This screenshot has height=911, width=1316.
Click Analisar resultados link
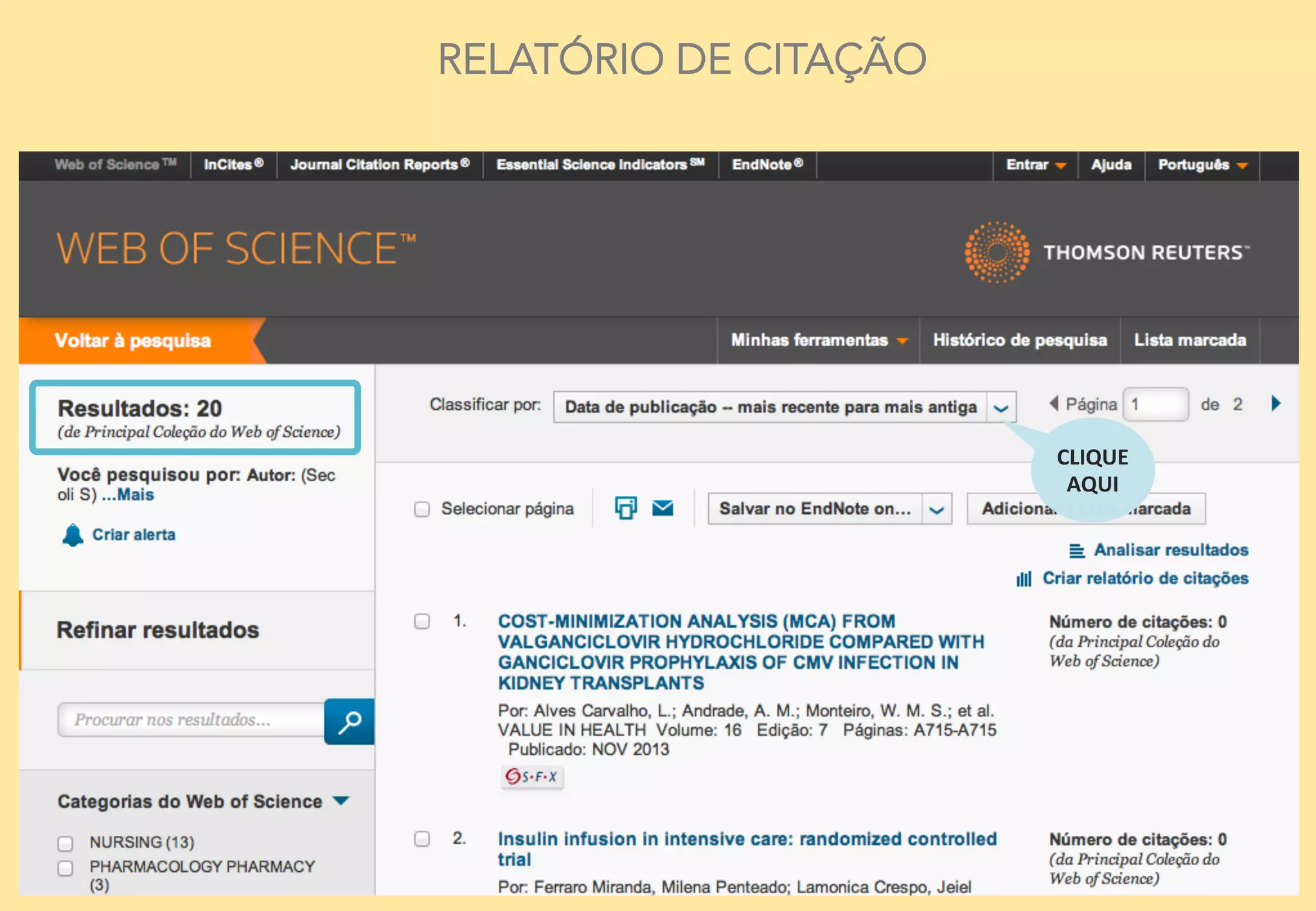(x=1171, y=550)
